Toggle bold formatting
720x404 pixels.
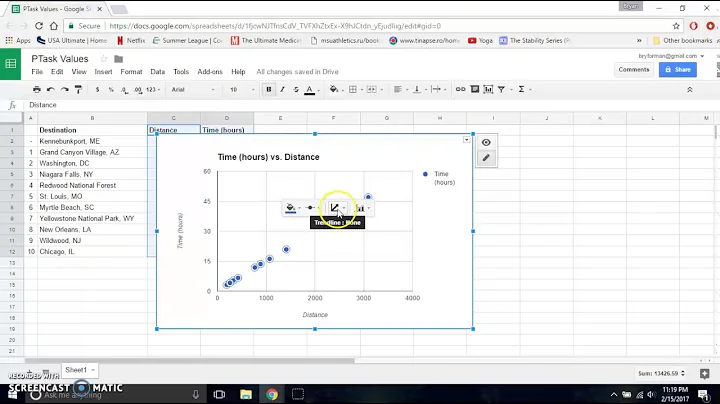click(x=269, y=90)
